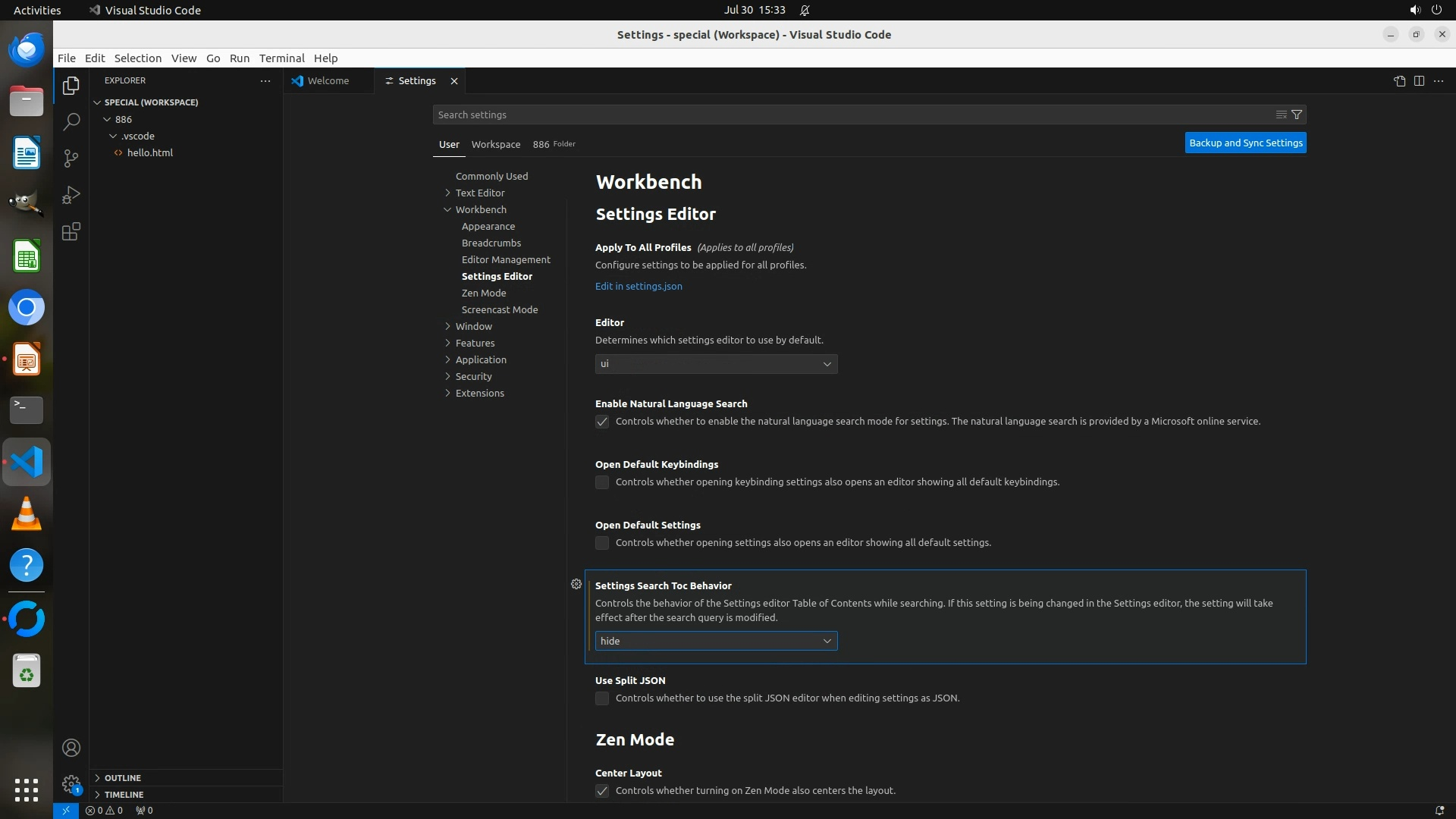Viewport: 1456px width, 819px height.
Task: Open the Settings Search Toc Behavior dropdown
Action: [716, 642]
